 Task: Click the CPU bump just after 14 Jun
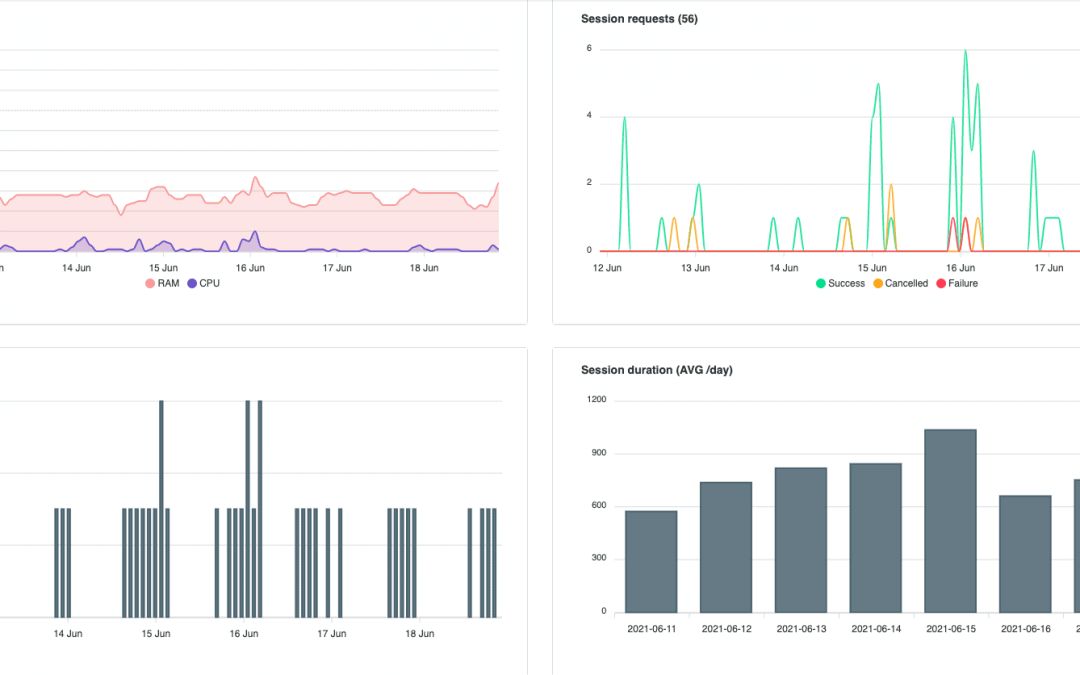pyautogui.click(x=84, y=239)
